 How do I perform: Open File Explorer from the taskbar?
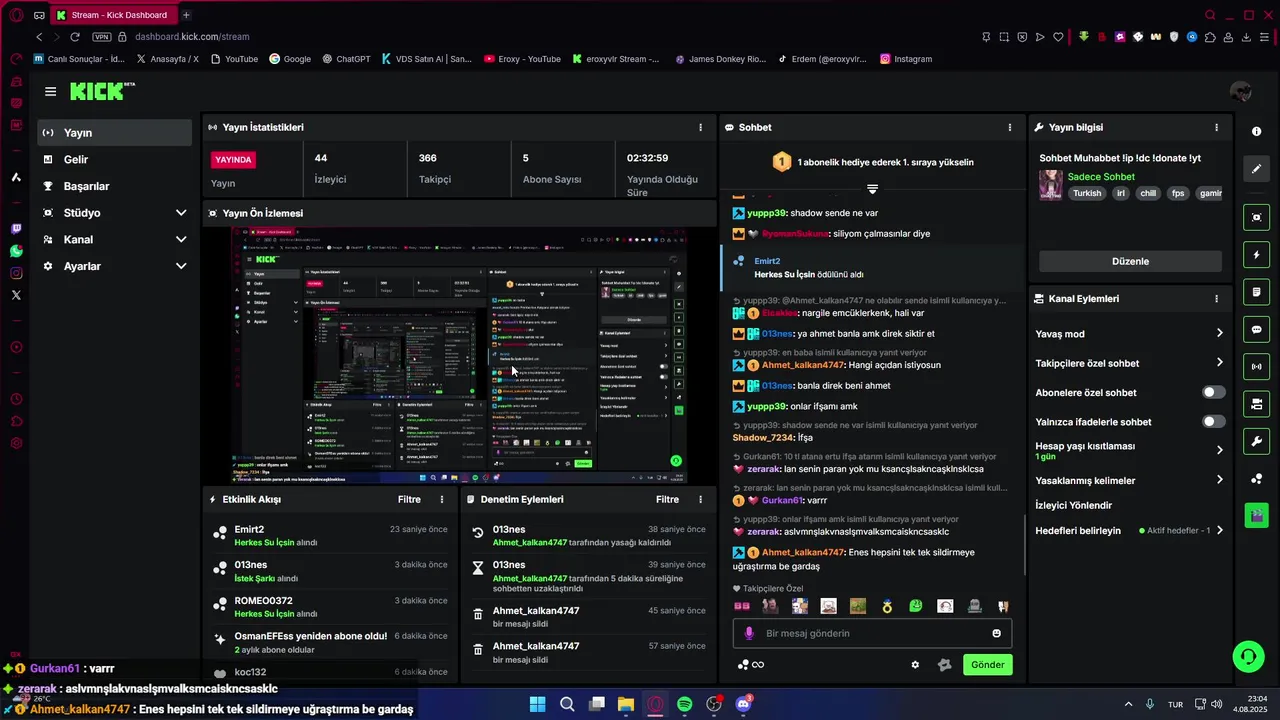pos(626,704)
